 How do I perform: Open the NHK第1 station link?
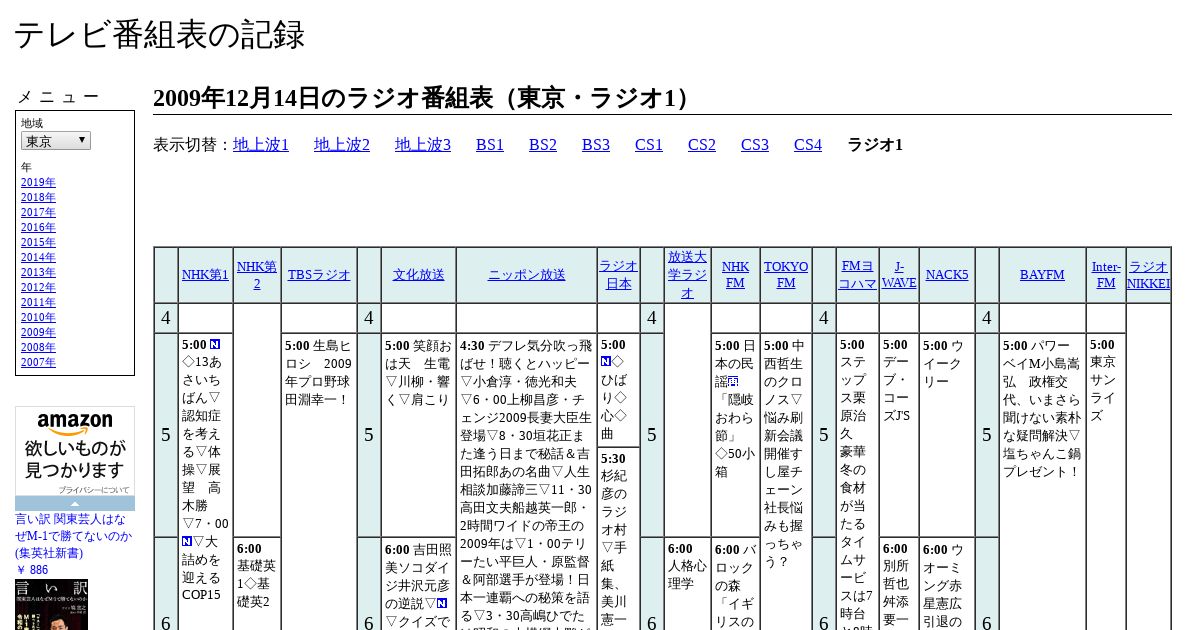pos(205,275)
